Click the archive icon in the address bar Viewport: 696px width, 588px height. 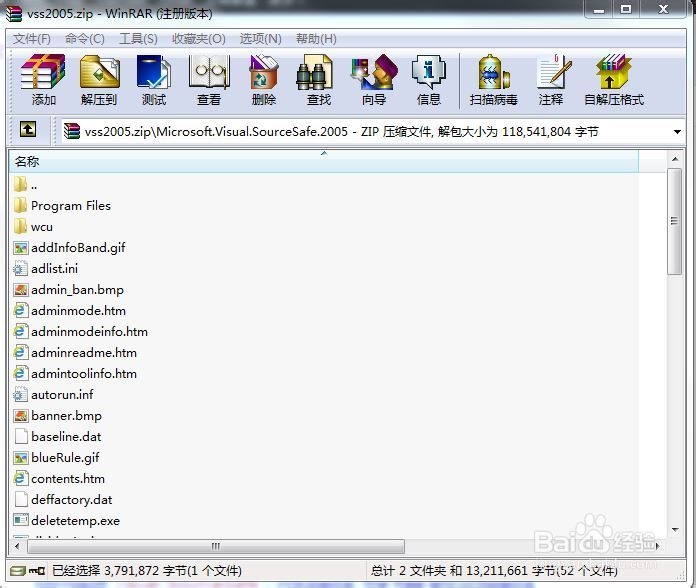click(71, 131)
